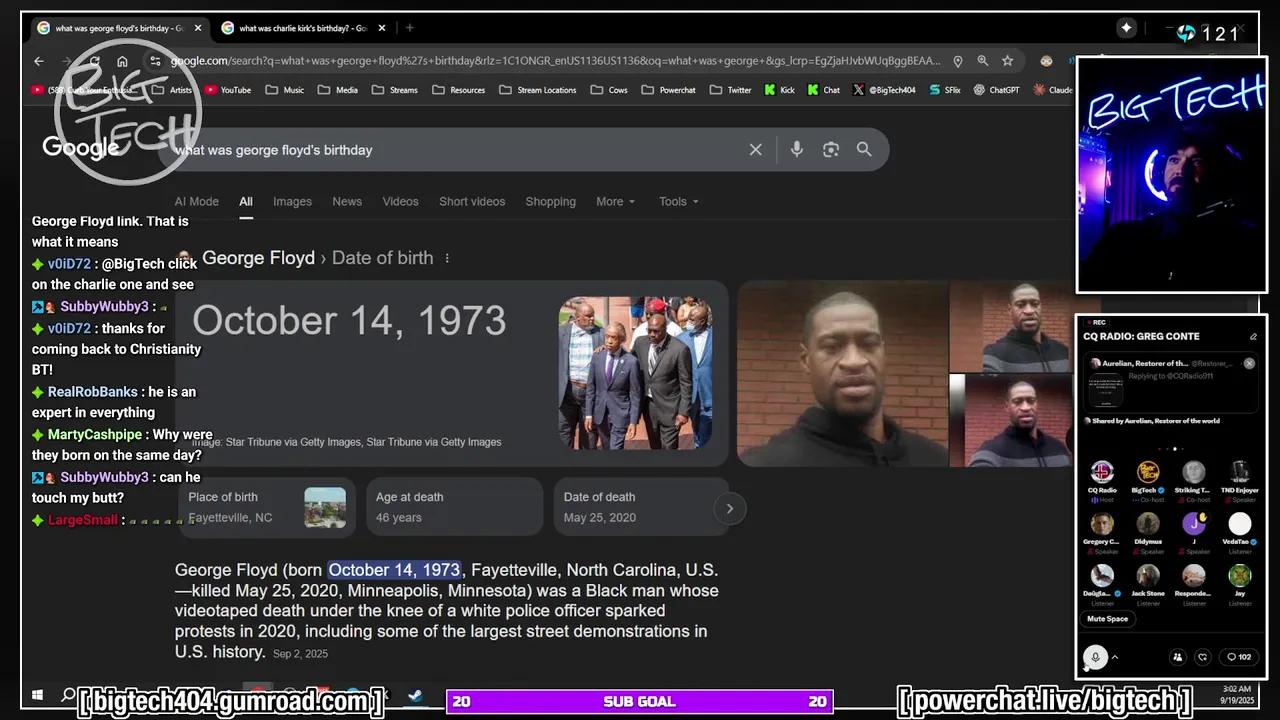Expand the More search filters dropdown
Screen dimensions: 1280x720
pos(615,202)
